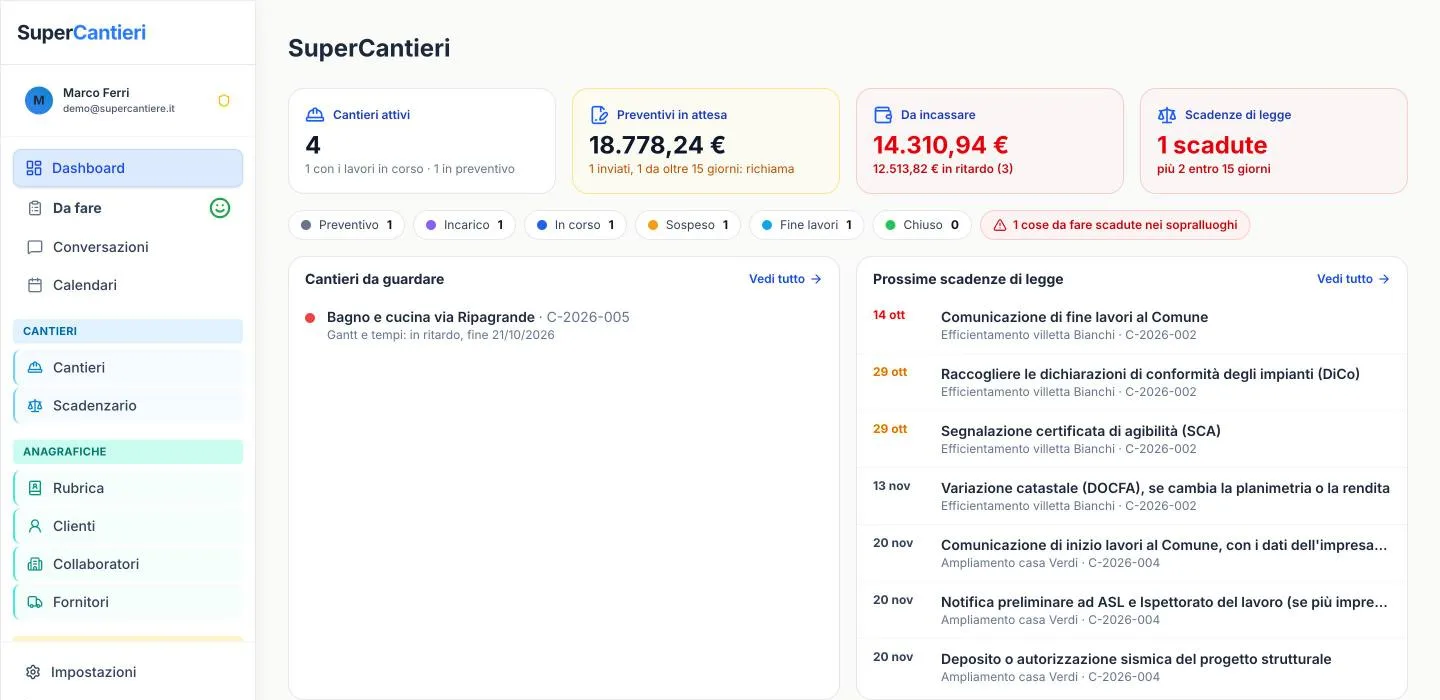
Task: Open the overdue sopralluoghi alert pill
Action: (1115, 225)
